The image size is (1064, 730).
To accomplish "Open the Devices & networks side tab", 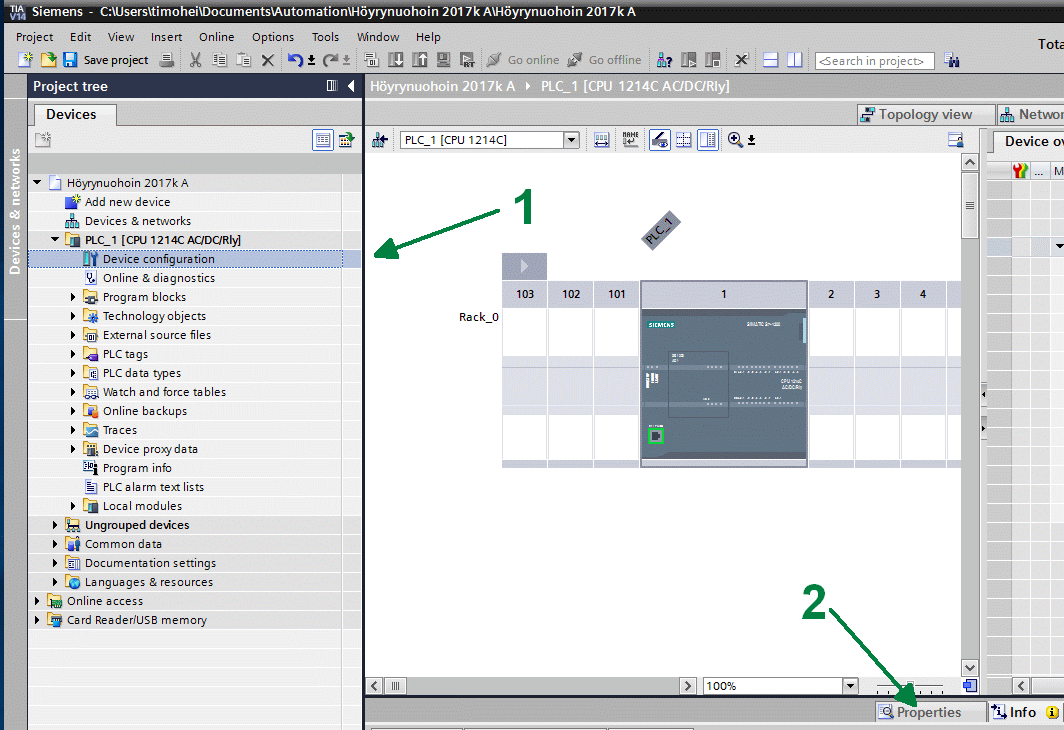I will [14, 210].
